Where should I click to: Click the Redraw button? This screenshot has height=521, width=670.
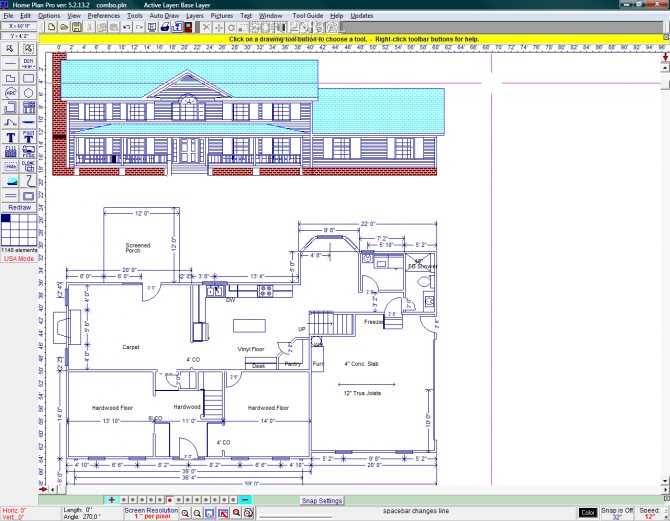[x=19, y=207]
